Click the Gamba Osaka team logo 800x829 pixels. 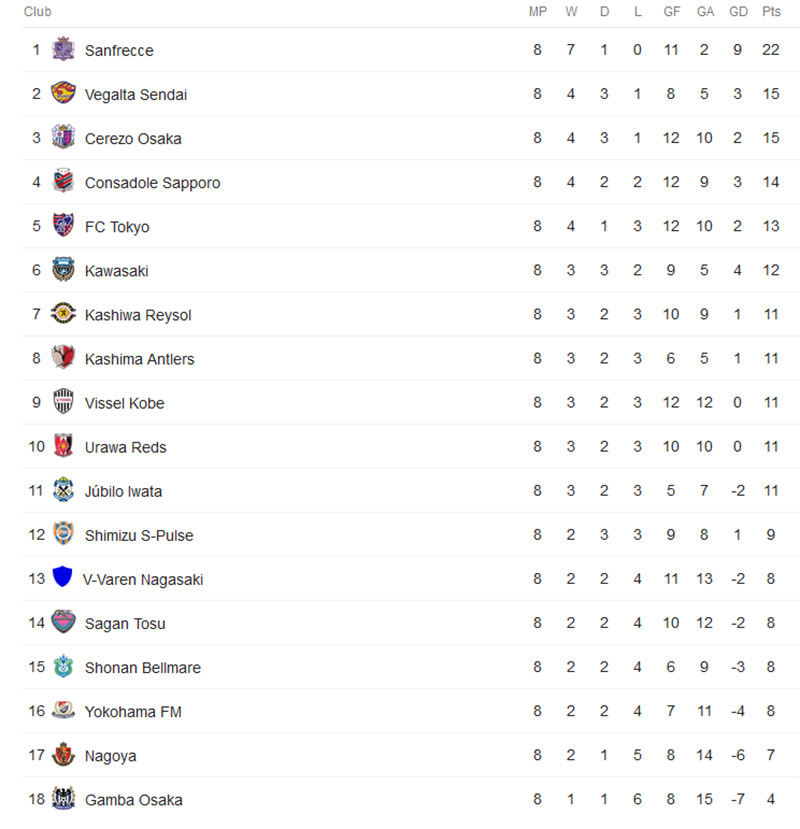click(63, 799)
